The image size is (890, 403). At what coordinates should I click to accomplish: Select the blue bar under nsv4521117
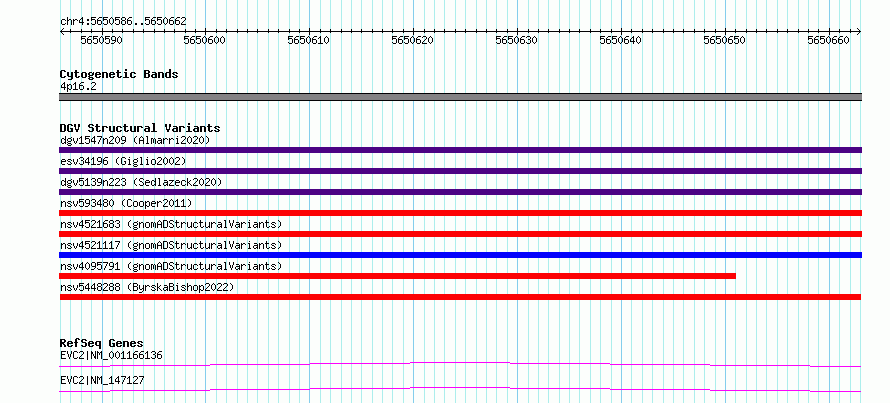pos(460,255)
